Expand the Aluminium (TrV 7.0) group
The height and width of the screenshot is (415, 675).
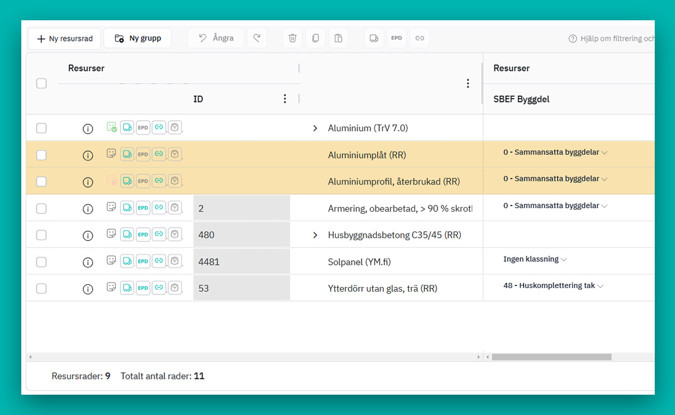click(315, 129)
